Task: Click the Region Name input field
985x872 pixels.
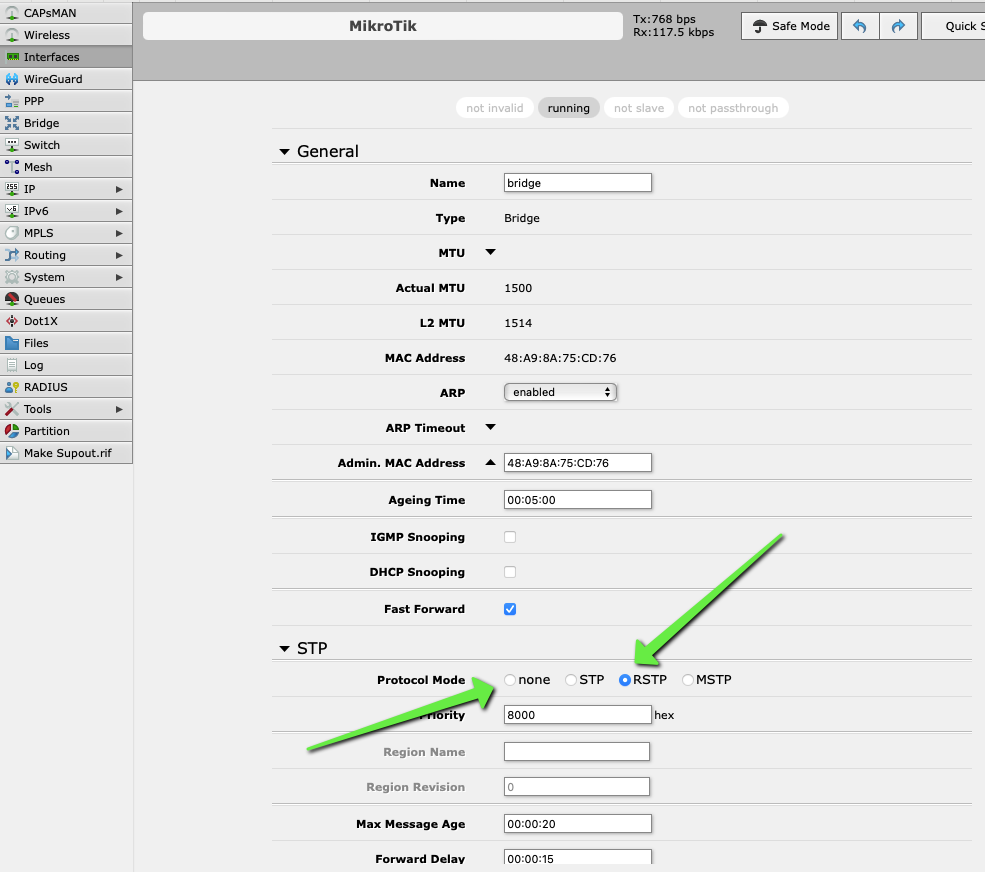Action: 577,752
